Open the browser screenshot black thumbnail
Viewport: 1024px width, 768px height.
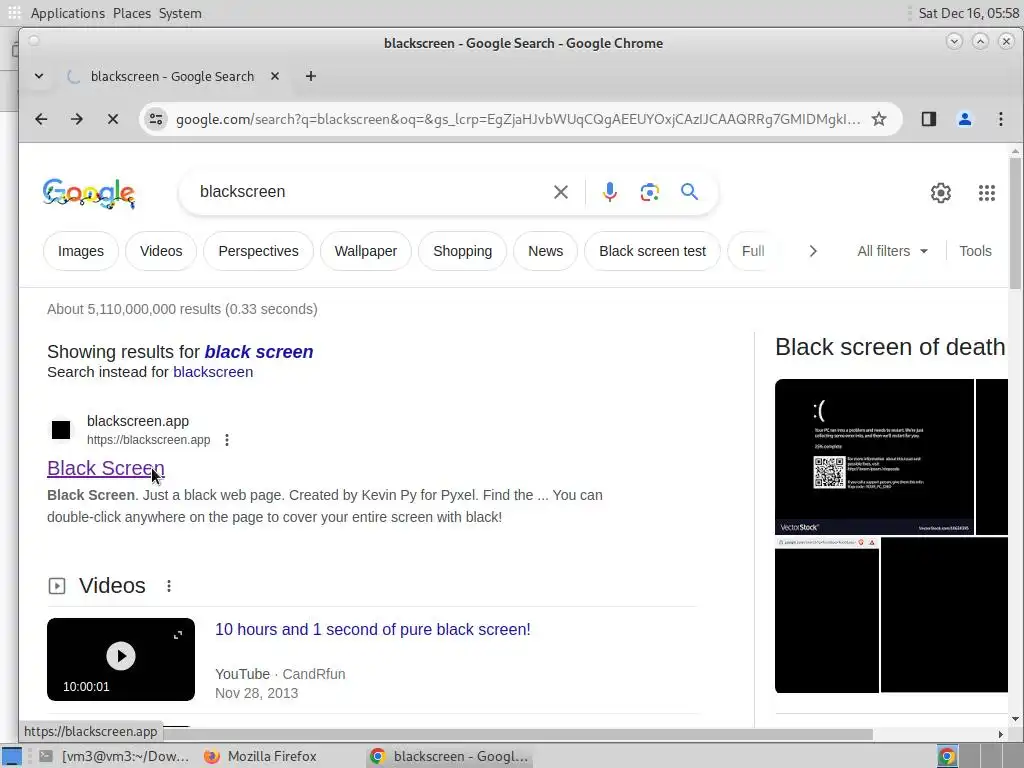click(x=827, y=615)
